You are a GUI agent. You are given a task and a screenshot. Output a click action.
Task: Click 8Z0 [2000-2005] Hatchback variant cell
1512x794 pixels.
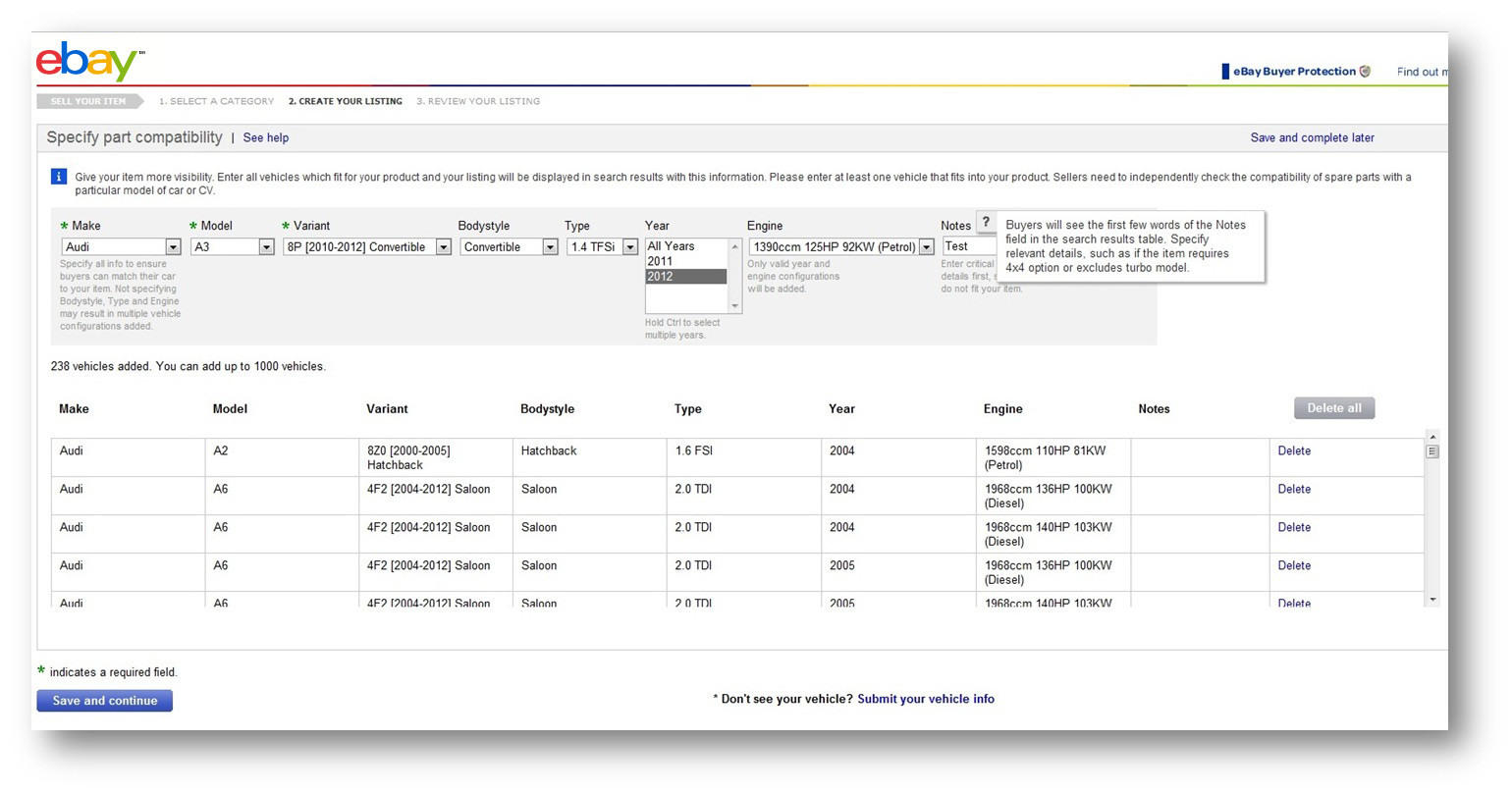(x=436, y=457)
